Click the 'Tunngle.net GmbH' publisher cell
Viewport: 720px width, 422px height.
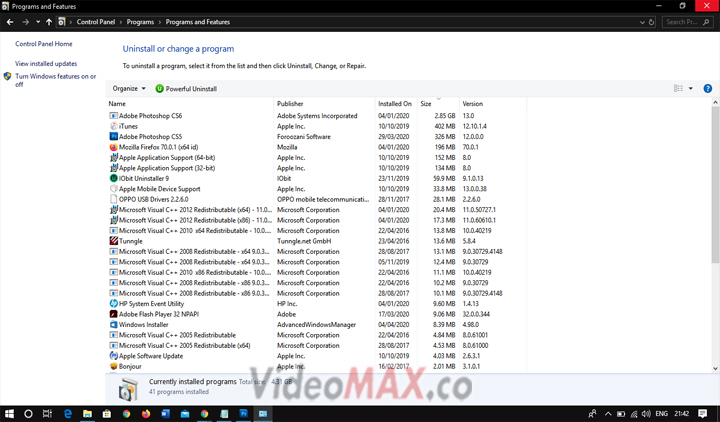(x=304, y=241)
